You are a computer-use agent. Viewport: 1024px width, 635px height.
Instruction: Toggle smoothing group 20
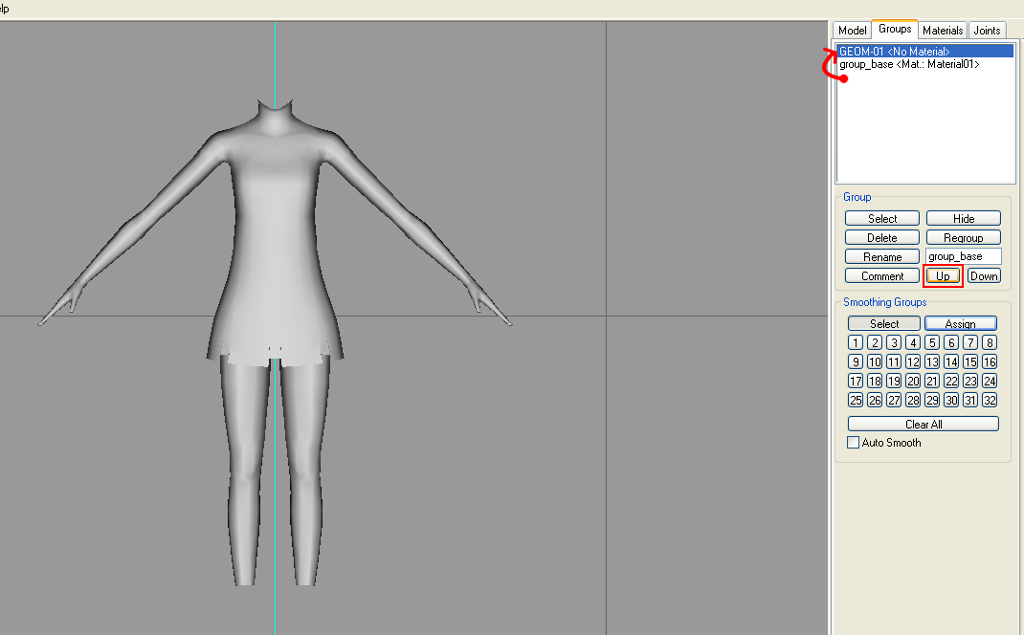coord(913,381)
